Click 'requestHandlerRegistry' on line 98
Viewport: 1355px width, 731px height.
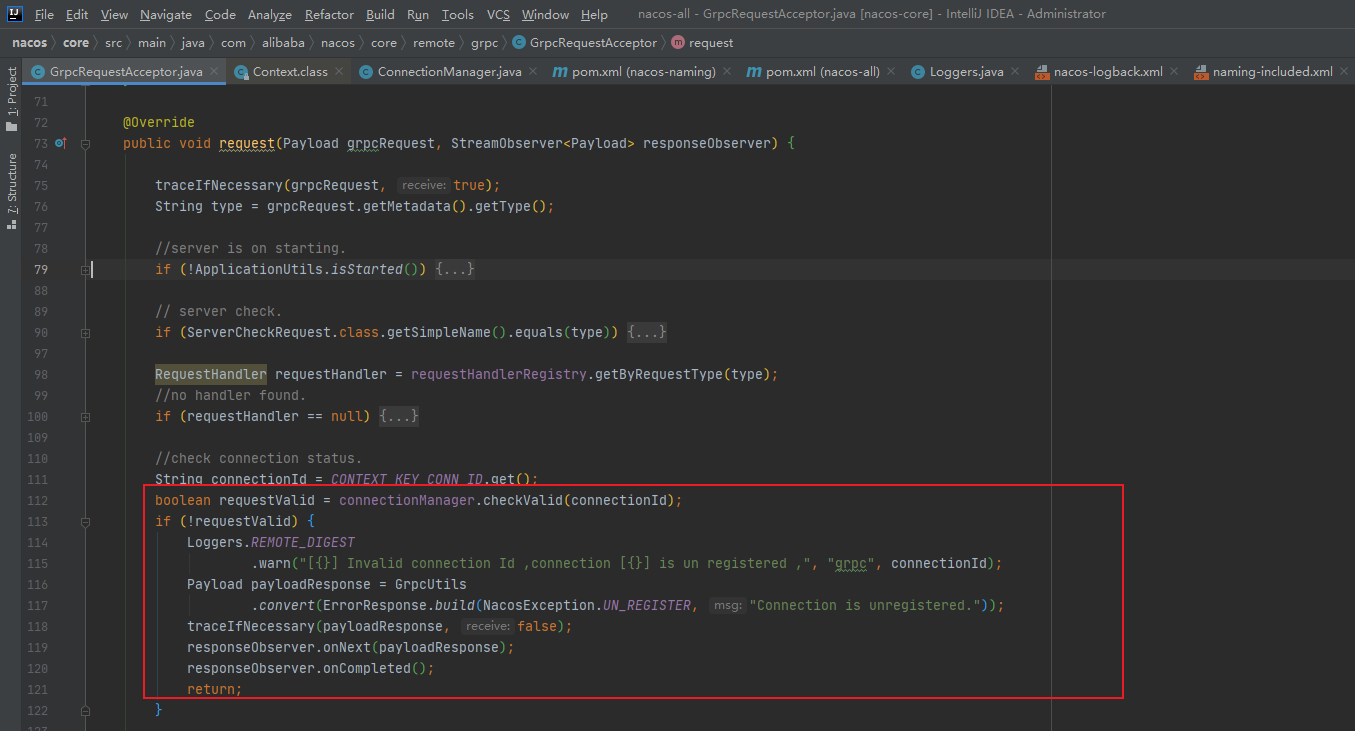pos(499,375)
